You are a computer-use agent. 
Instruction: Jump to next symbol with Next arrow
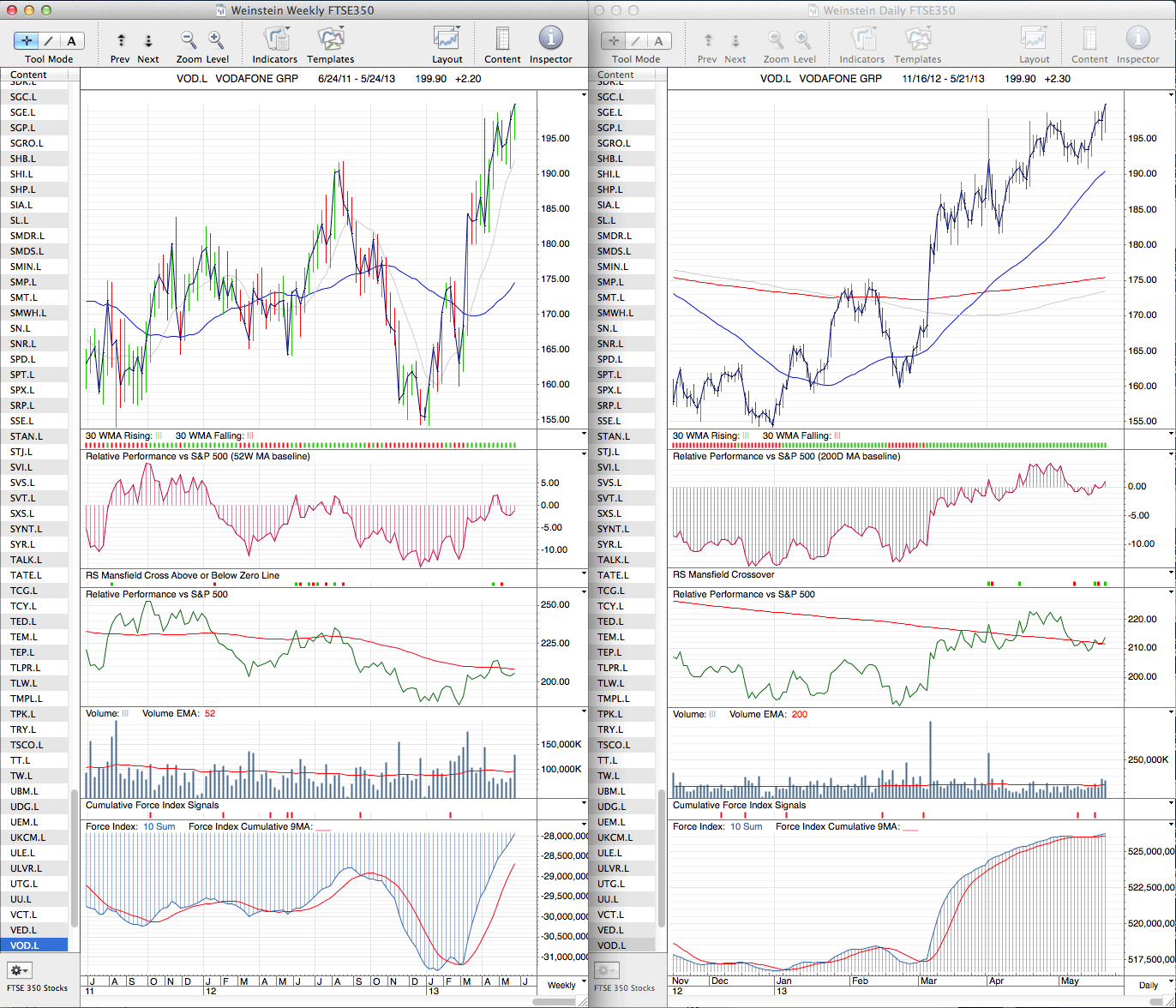(148, 40)
